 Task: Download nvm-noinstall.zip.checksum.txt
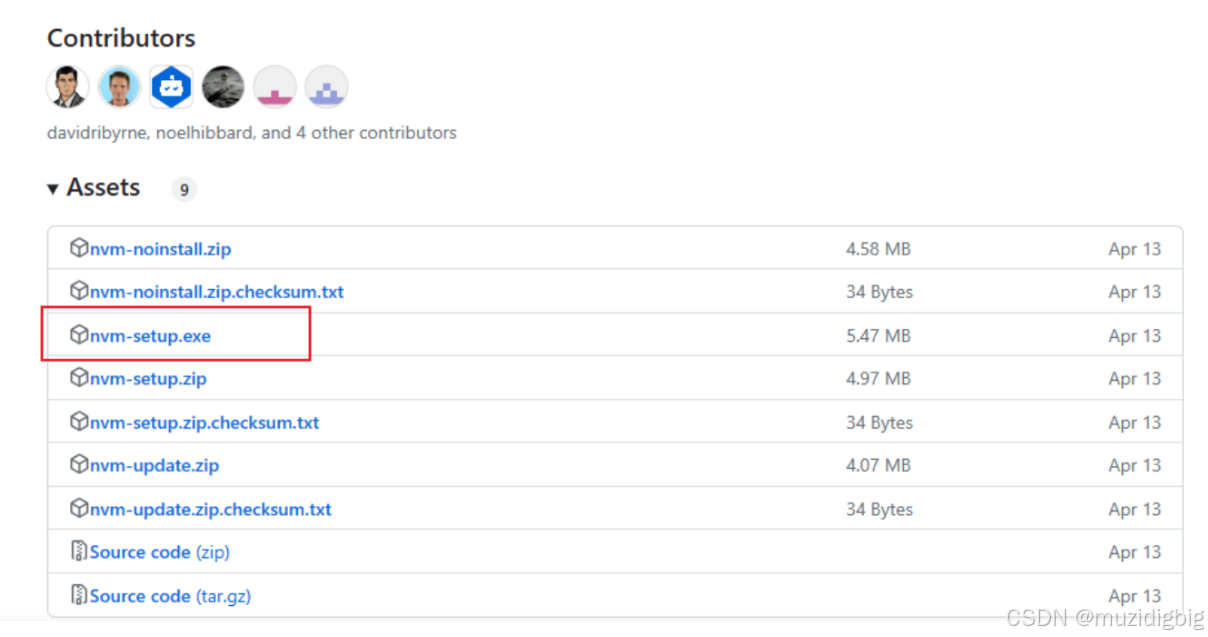coord(217,292)
